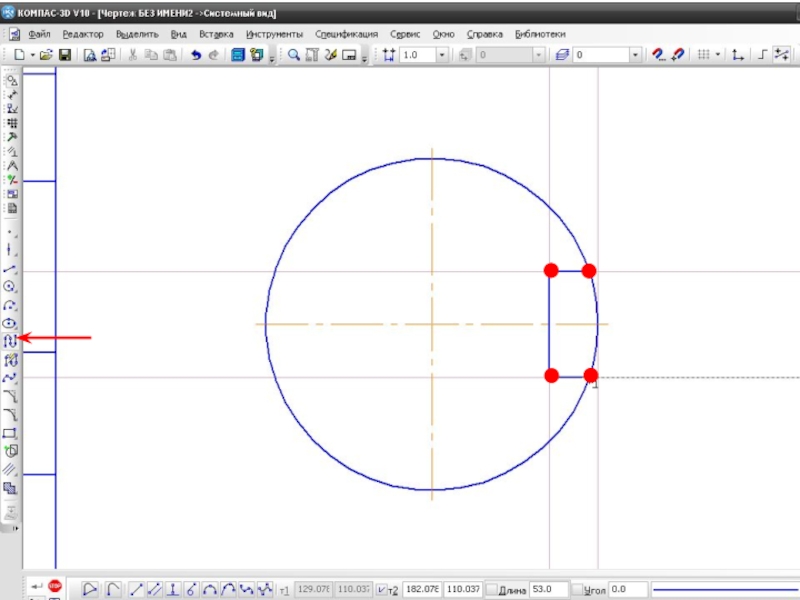The width and height of the screenshot is (800, 600).
Task: Open the Файл menu
Action: coord(40,33)
